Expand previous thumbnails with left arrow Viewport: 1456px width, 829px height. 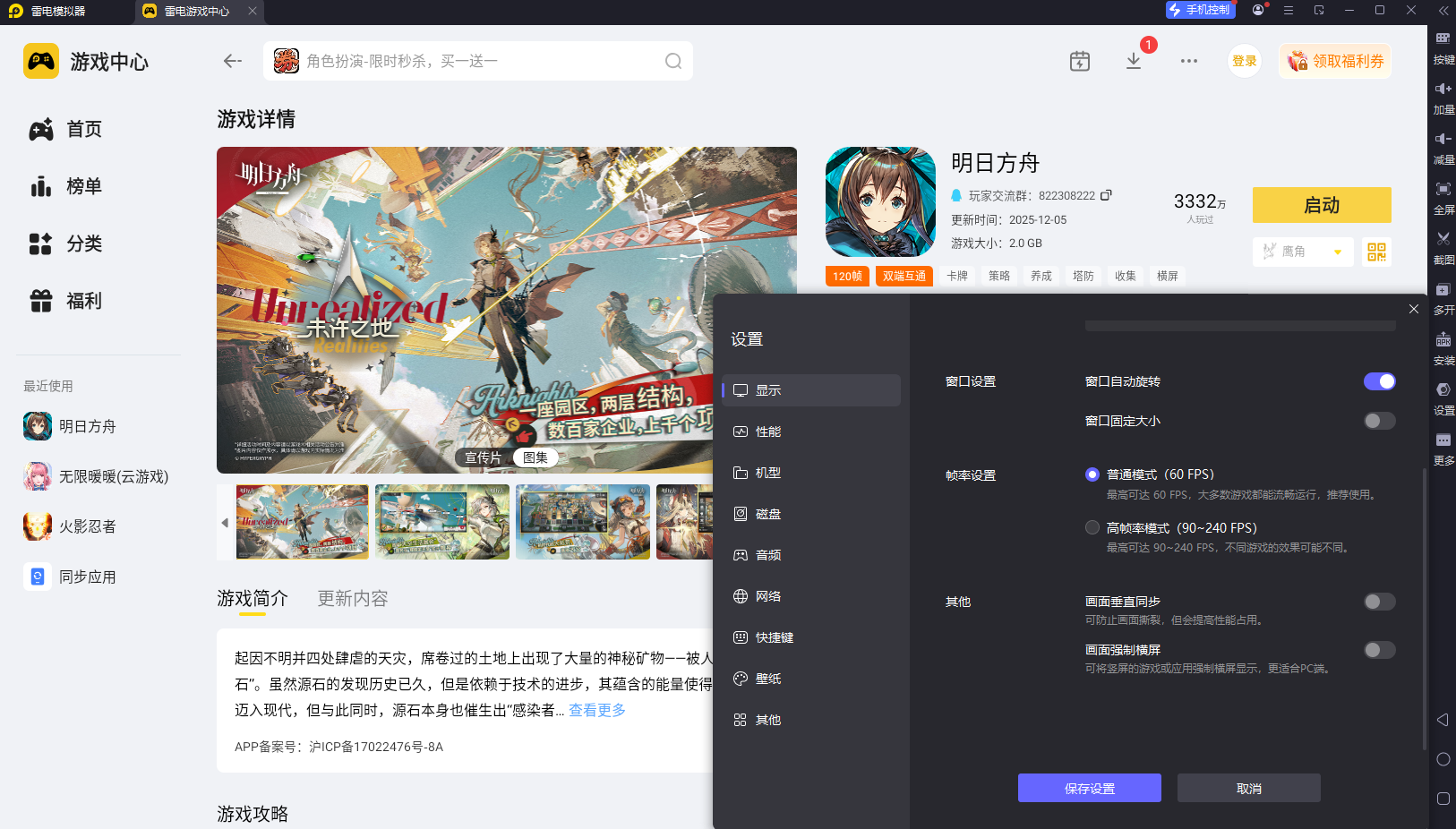(224, 522)
